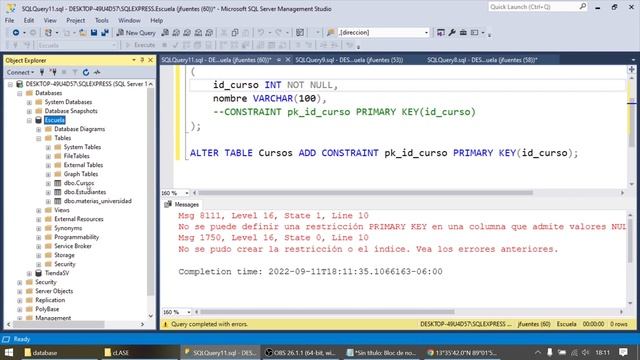Click the 'Msg 8111, Level 16' error line
This screenshot has width=640, height=360.
point(273,216)
